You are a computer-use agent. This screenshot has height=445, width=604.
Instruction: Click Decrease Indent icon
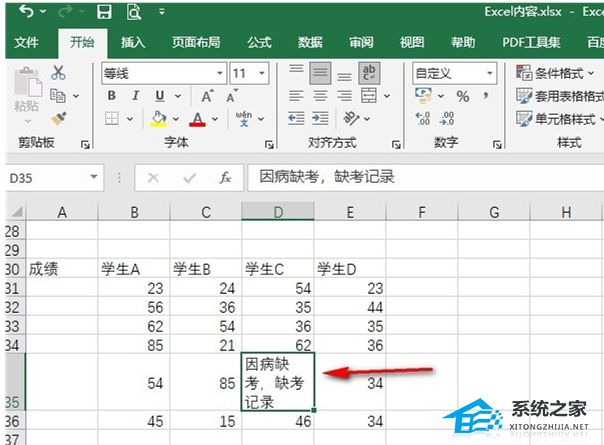[x=296, y=119]
